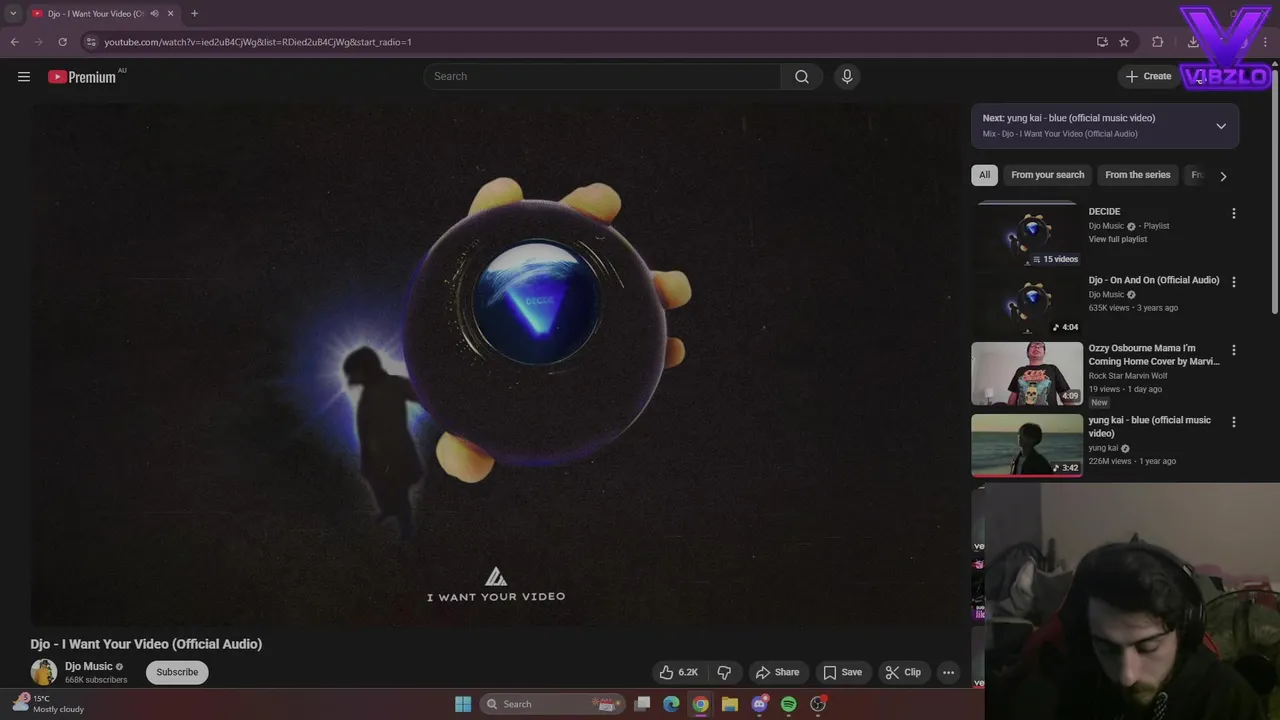Screen dimensions: 1280x720
Task: Select the From the series chip
Action: click(1137, 175)
